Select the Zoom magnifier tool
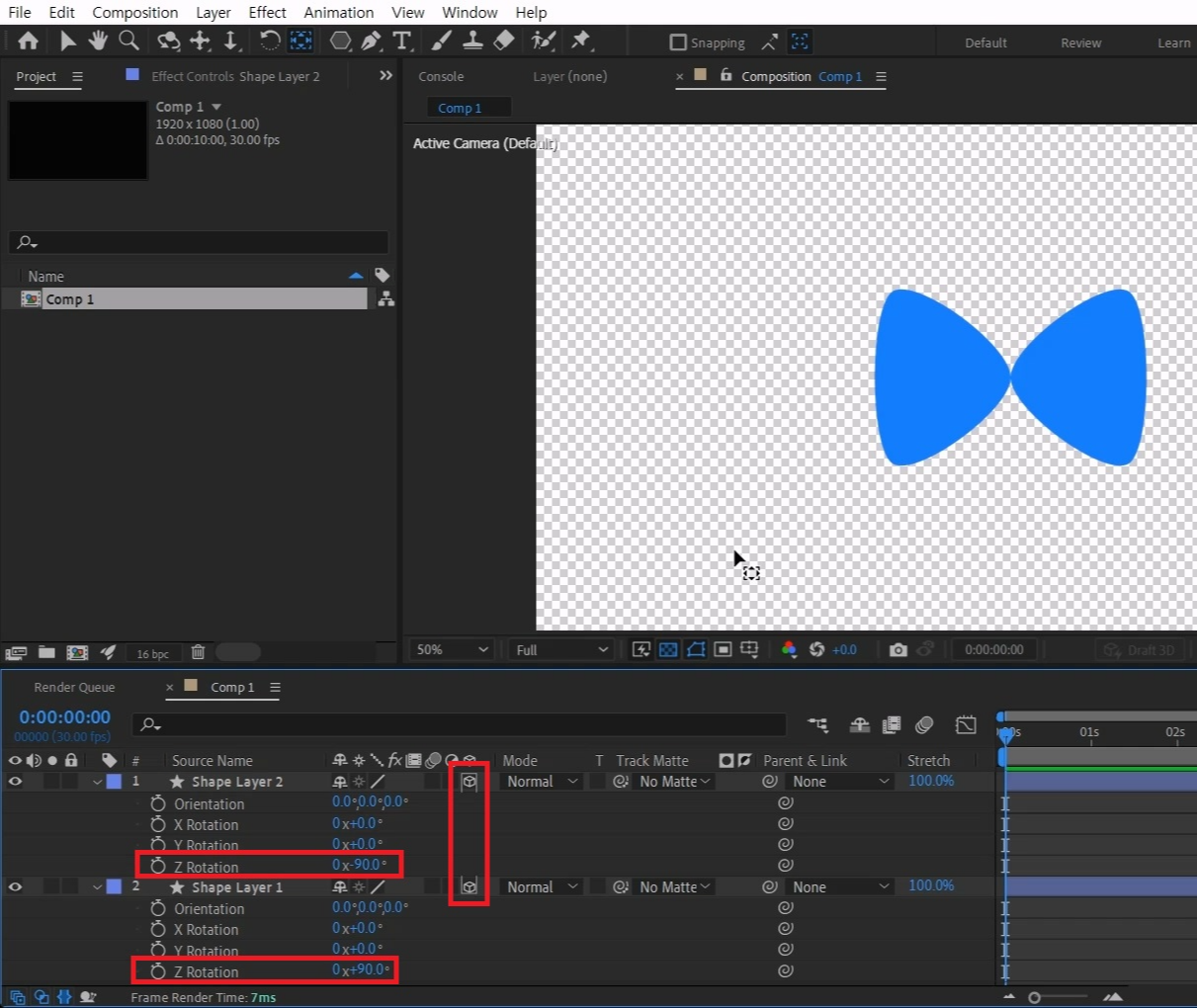This screenshot has height=1008, width=1197. (128, 41)
